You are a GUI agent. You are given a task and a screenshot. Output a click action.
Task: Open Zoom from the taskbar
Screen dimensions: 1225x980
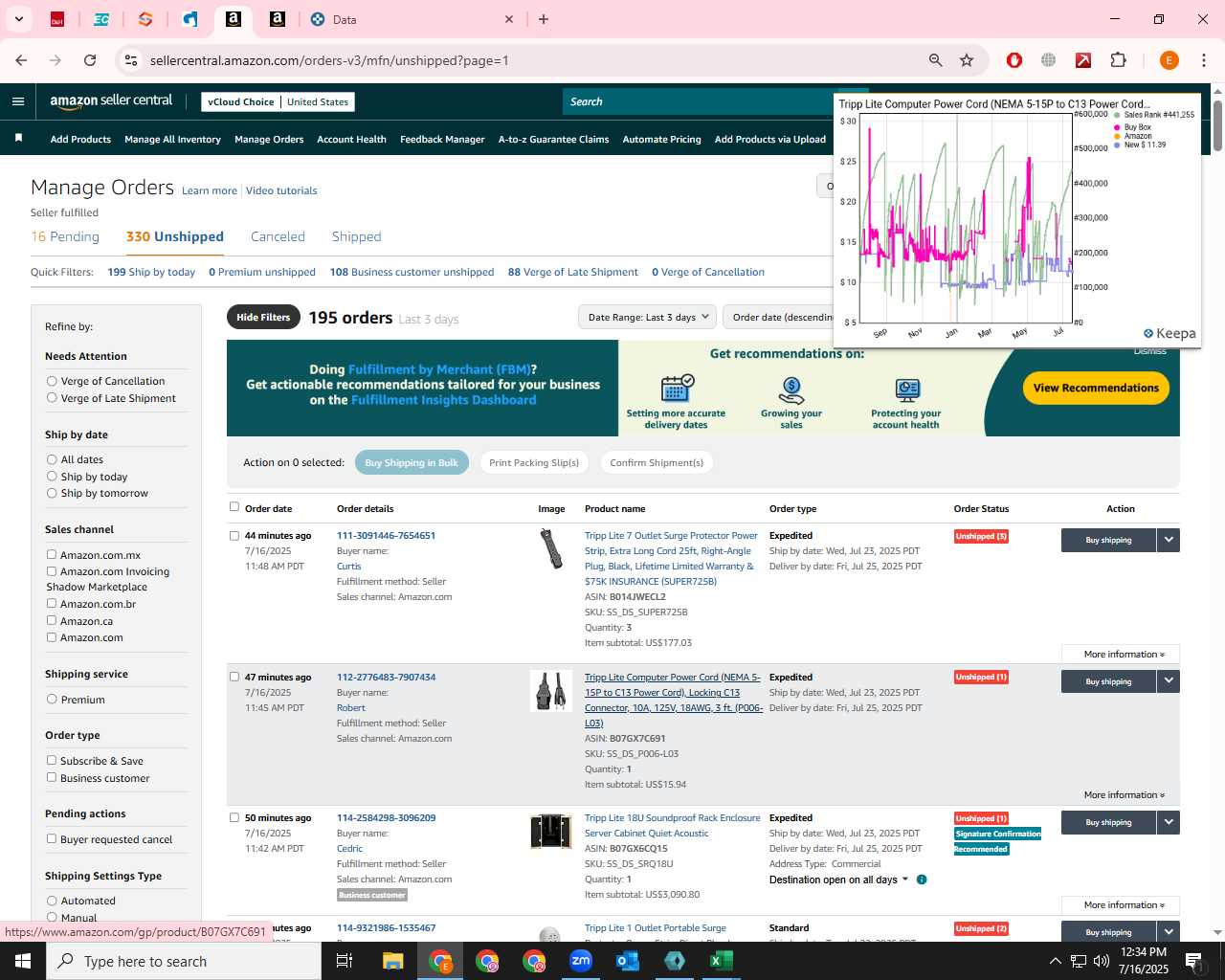pyautogui.click(x=581, y=961)
